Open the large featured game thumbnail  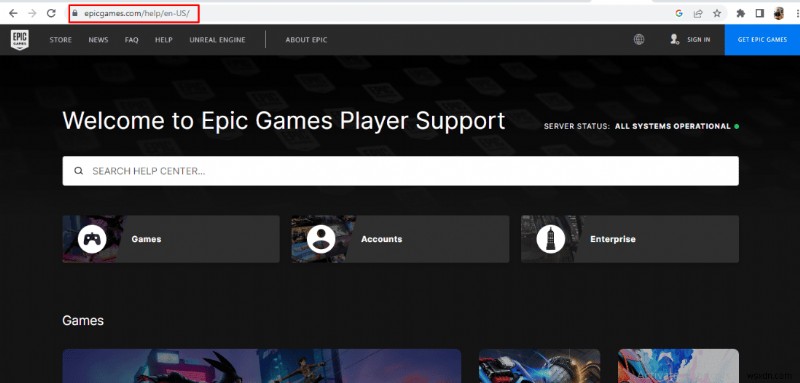click(262, 366)
